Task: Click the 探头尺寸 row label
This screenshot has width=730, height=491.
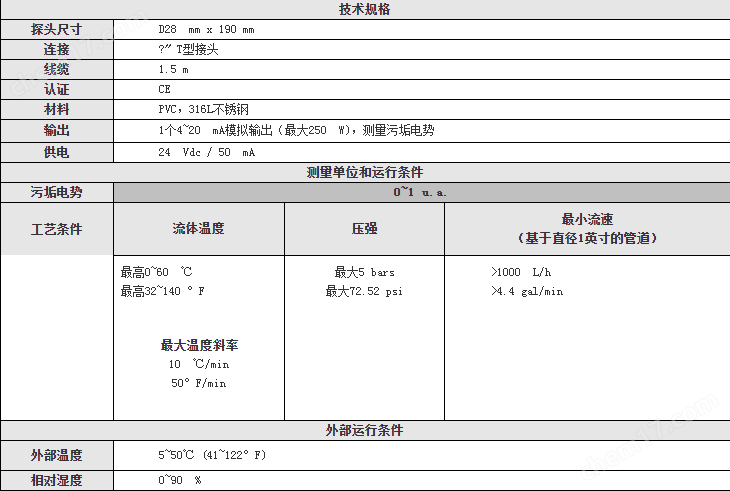Action: click(56, 29)
